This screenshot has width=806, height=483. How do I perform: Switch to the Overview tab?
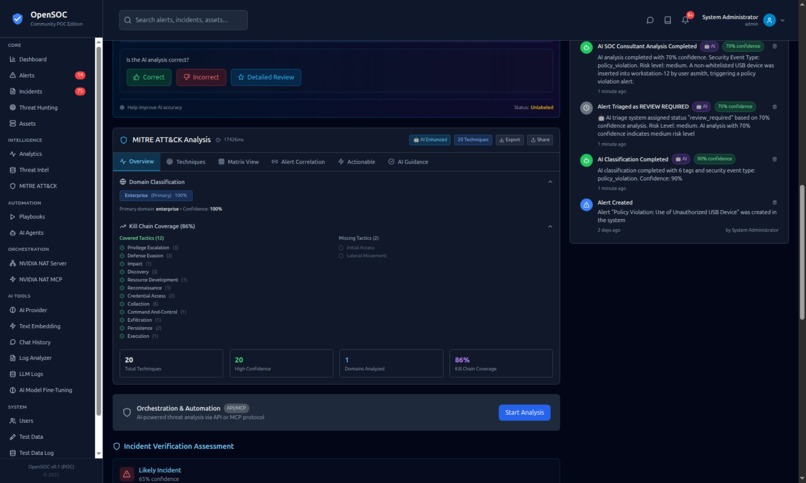(137, 161)
